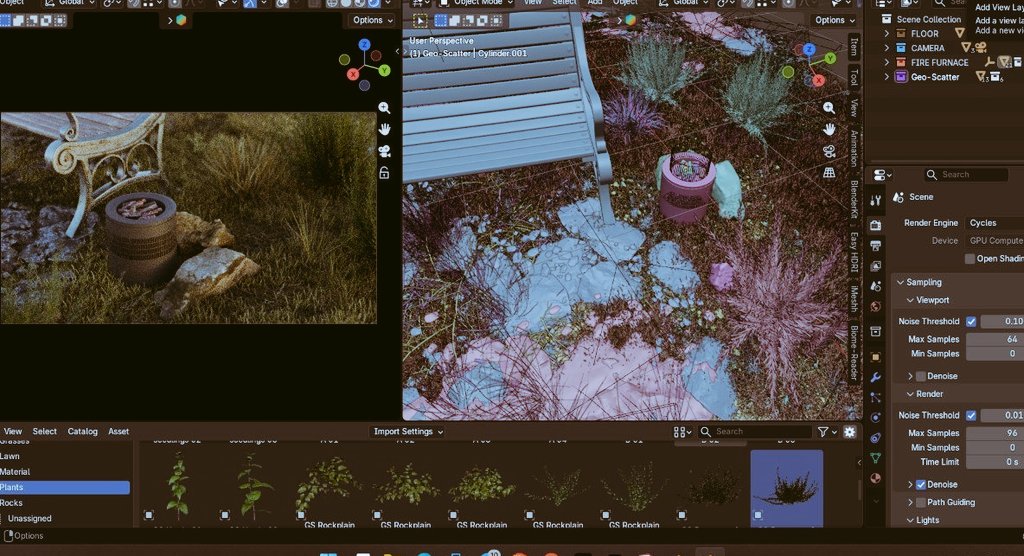The height and width of the screenshot is (556, 1024).
Task: Open Biome-Reader sidebar tab
Action: click(854, 353)
